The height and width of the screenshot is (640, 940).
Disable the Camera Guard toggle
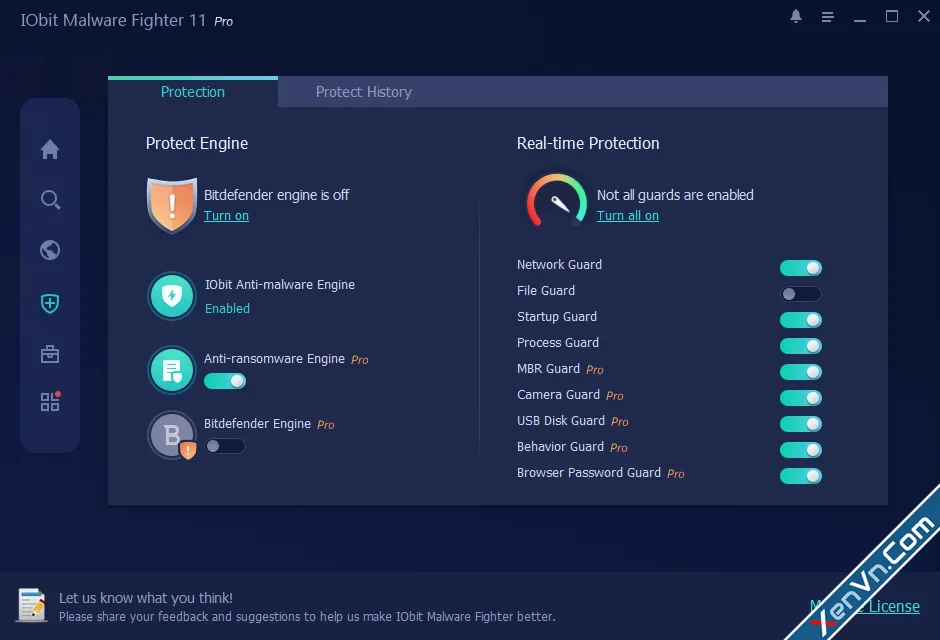800,398
